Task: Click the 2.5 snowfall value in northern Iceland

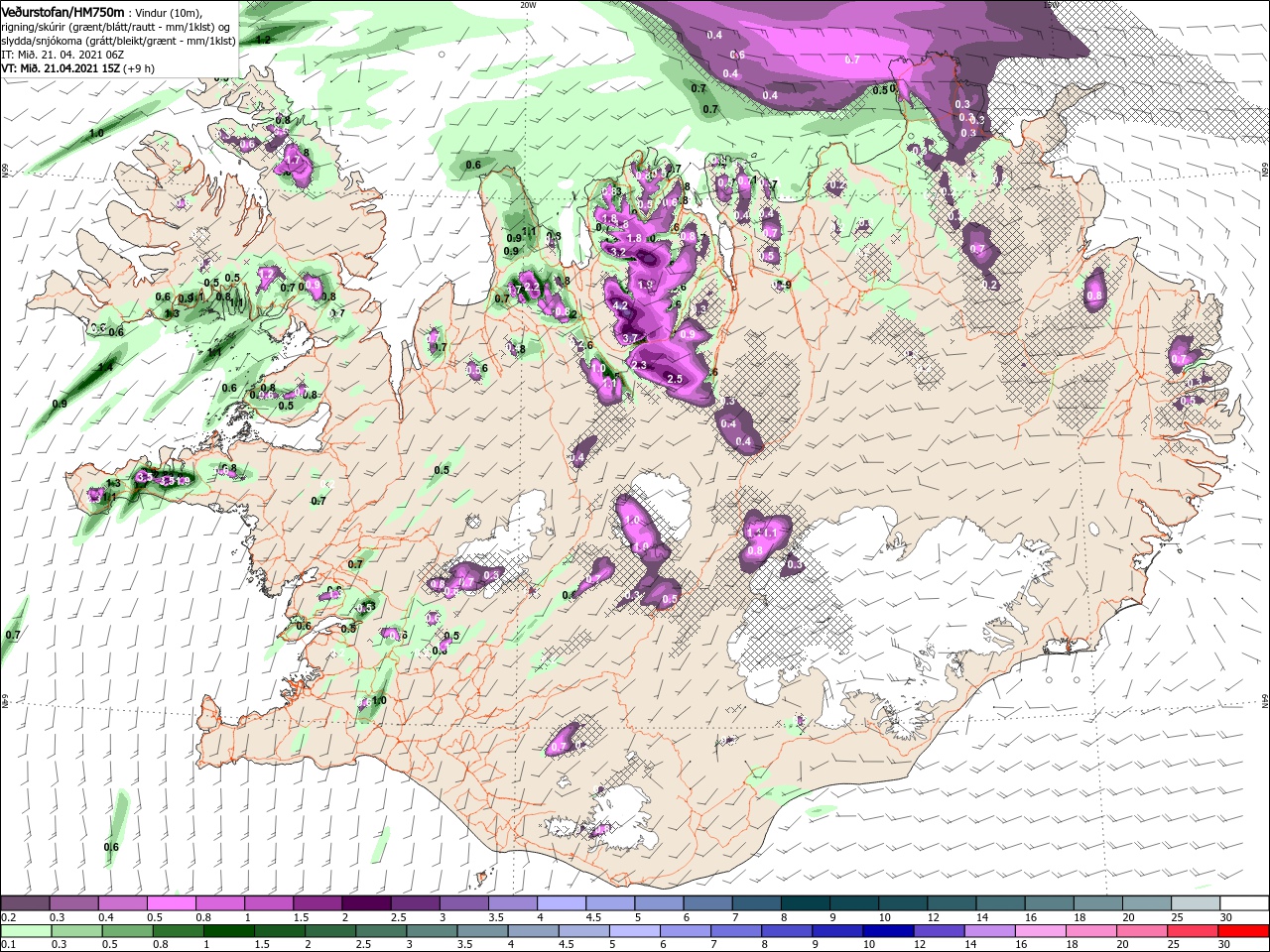Action: coord(675,379)
